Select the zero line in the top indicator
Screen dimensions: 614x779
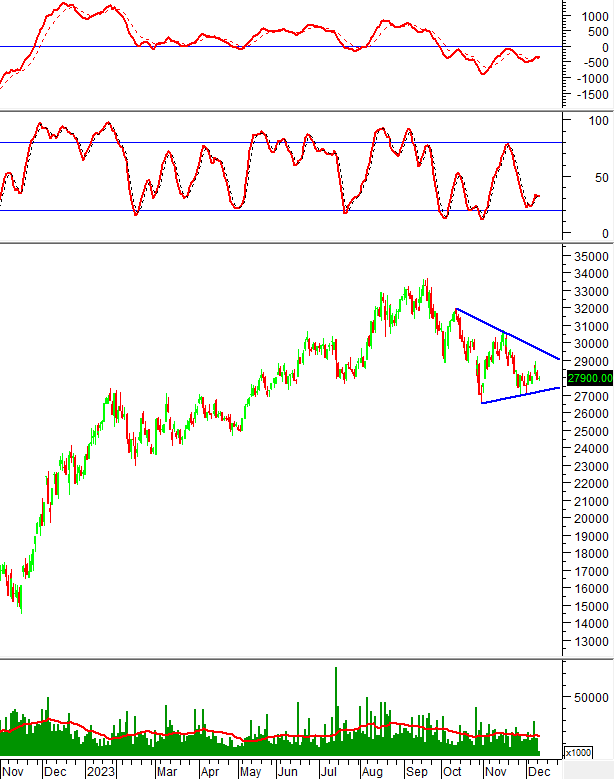(x=281, y=47)
